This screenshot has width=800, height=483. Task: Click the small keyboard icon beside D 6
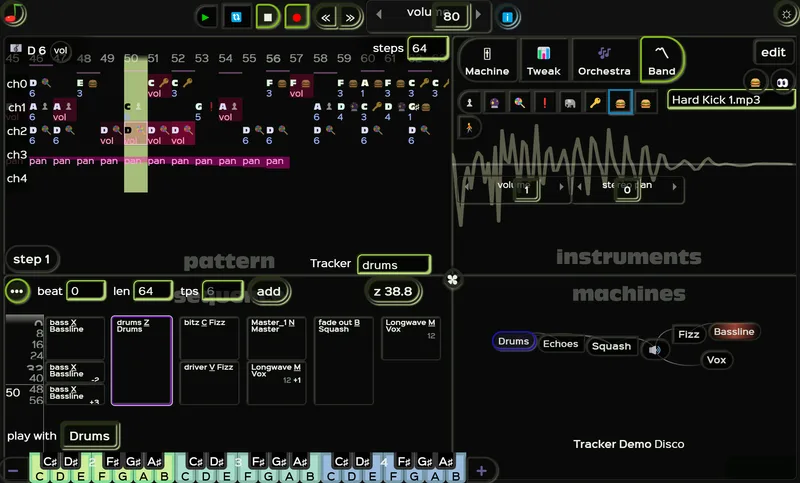point(16,48)
